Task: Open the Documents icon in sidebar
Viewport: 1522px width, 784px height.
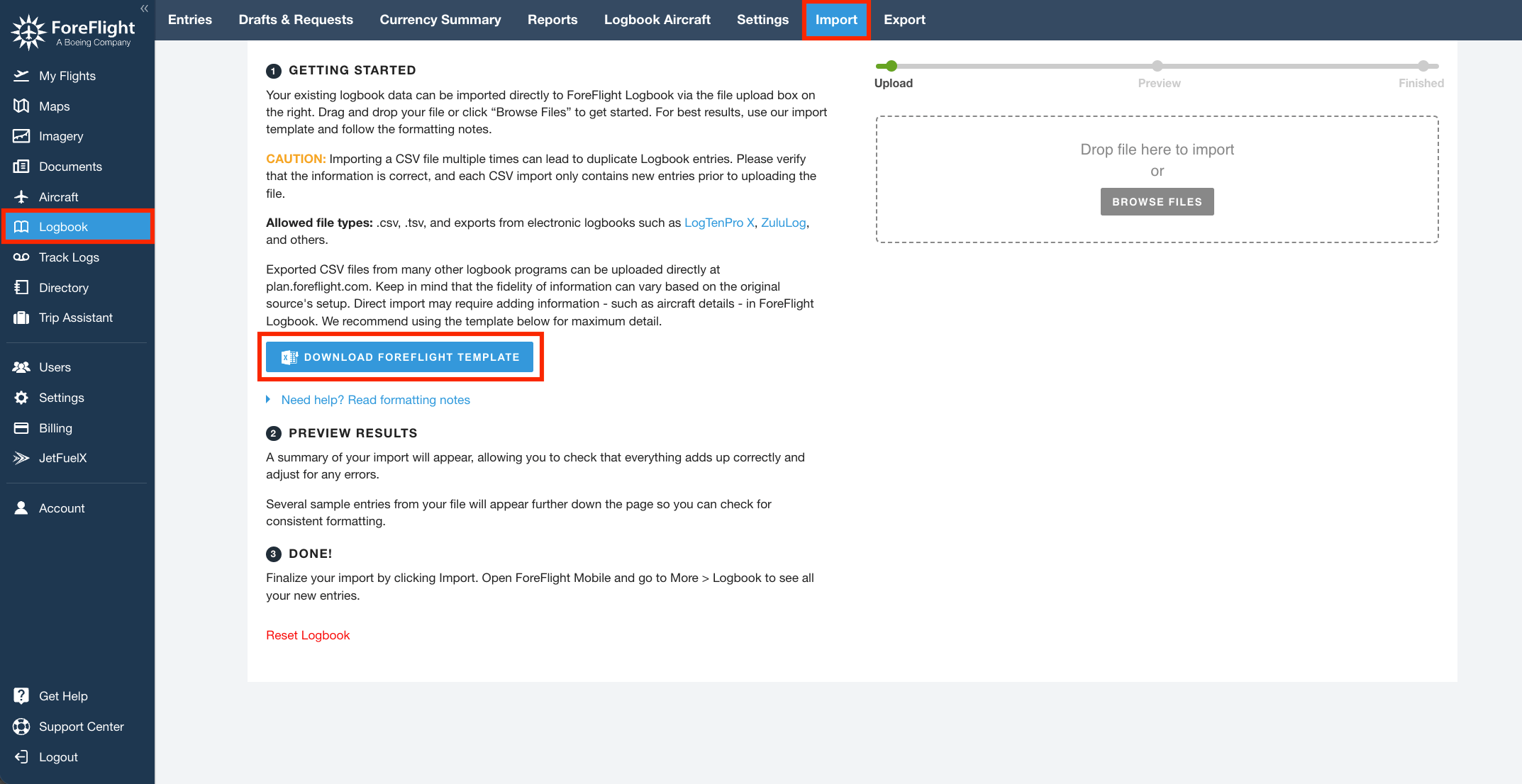Action: pyautogui.click(x=21, y=167)
